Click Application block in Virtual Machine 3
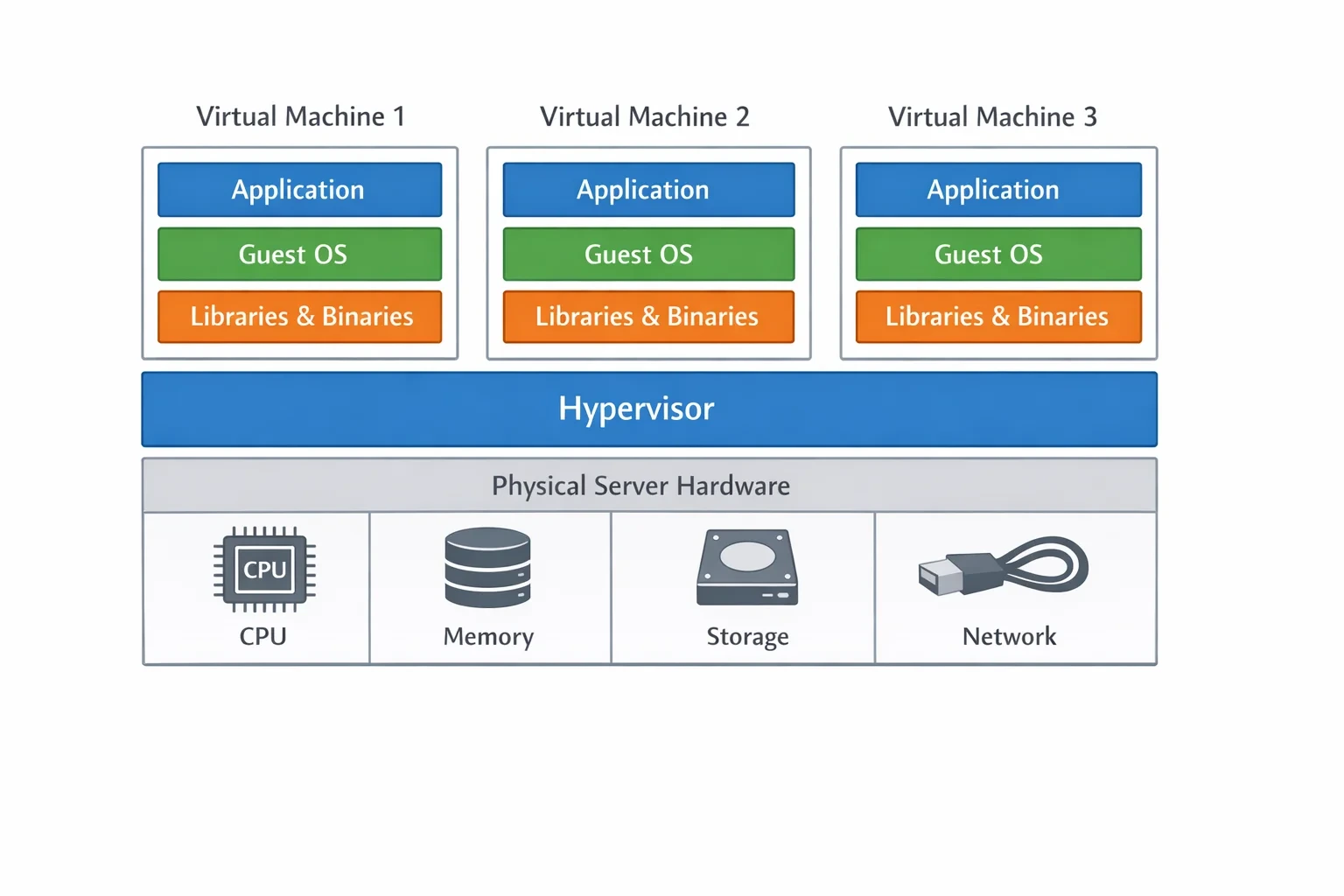The width and height of the screenshot is (1344, 896). coord(998,190)
